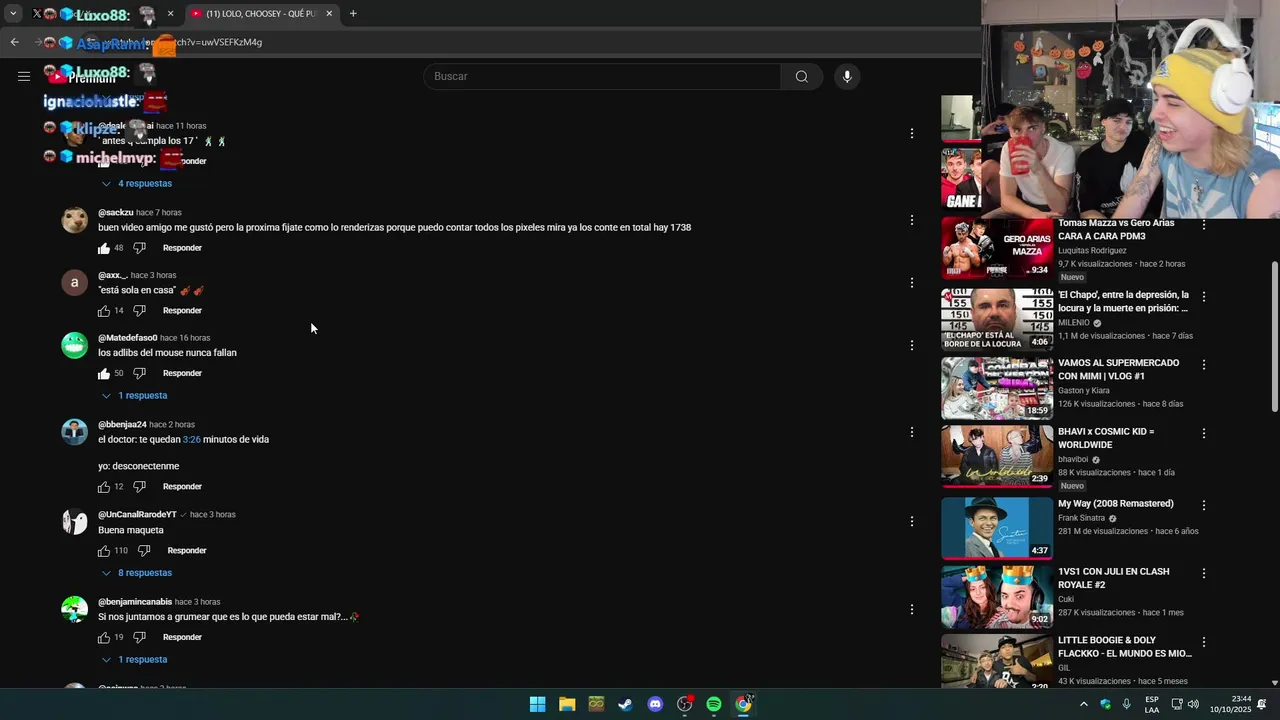Viewport: 1280px width, 720px height.
Task: Expand '1 respuesta' under @benjamincanabis comment
Action: (135, 660)
